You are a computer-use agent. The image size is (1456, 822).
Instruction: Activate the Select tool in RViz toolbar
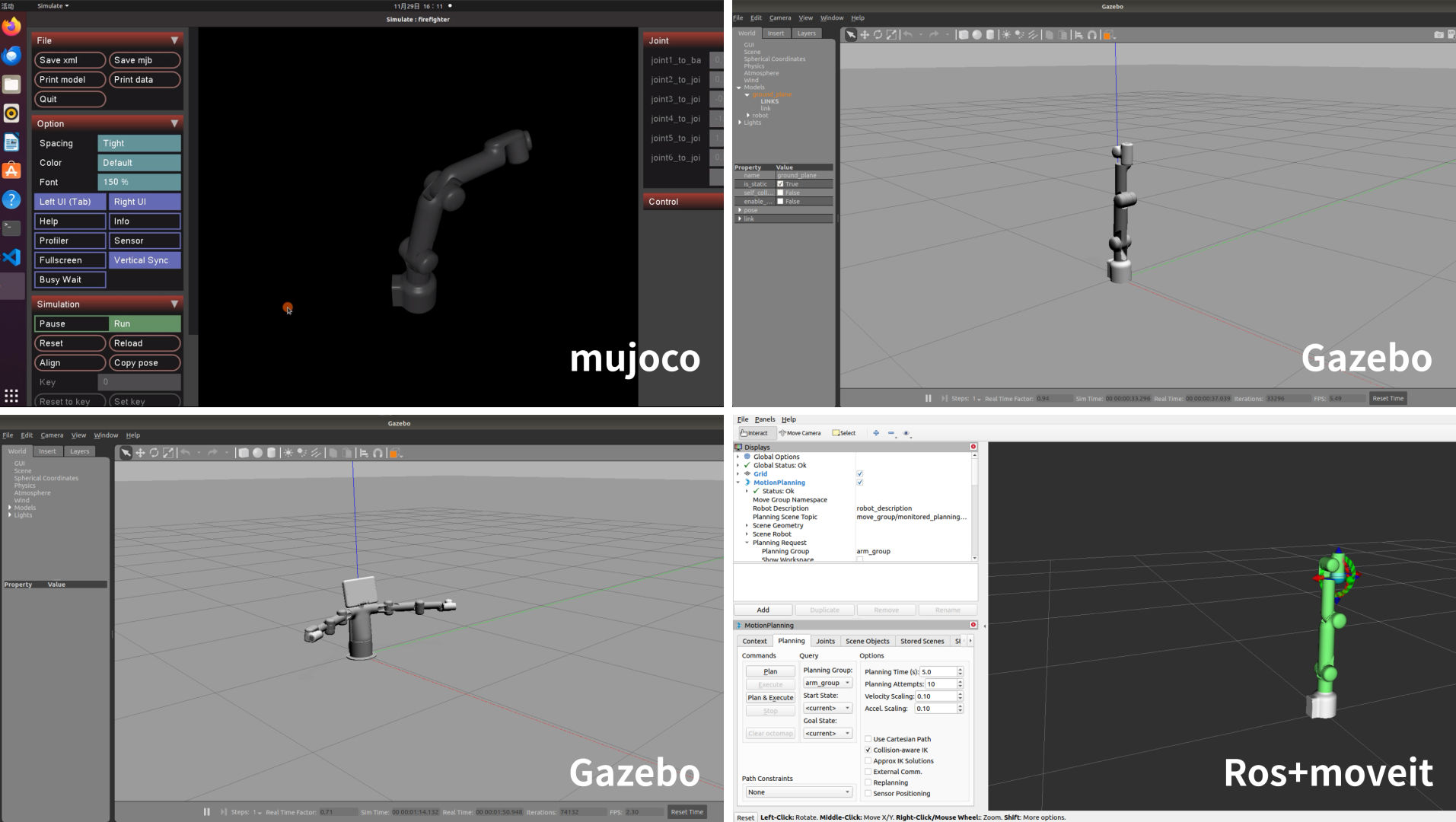click(844, 433)
